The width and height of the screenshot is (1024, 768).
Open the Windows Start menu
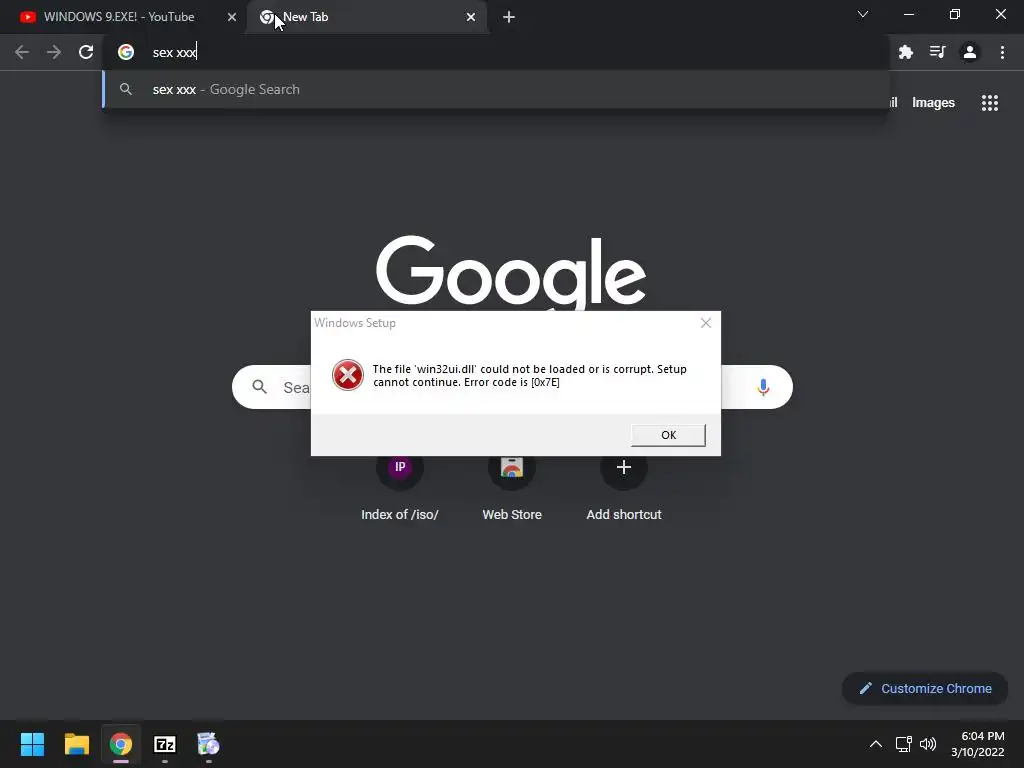(x=32, y=744)
